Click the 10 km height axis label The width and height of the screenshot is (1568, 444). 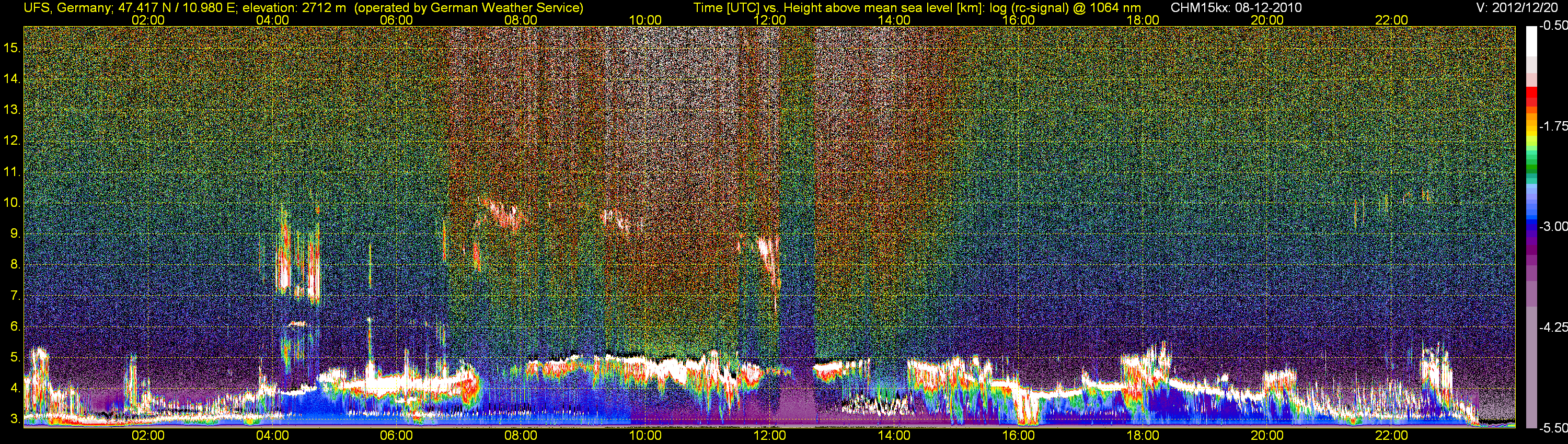(11, 203)
